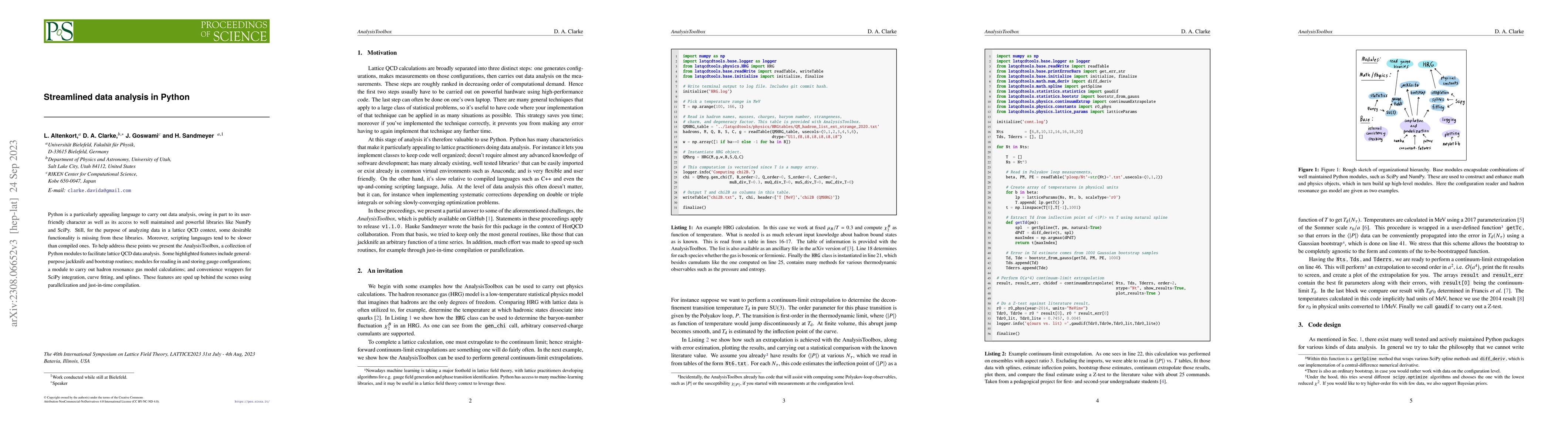1568x444 pixels.
Task: Click the 'bootstrap' bubble in the sketch
Action: [1418, 92]
